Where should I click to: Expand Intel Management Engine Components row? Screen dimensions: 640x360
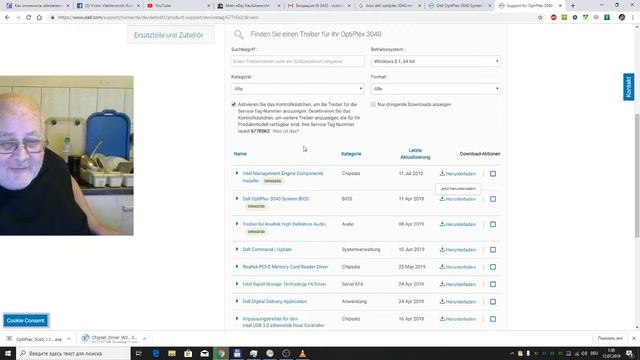click(x=237, y=173)
